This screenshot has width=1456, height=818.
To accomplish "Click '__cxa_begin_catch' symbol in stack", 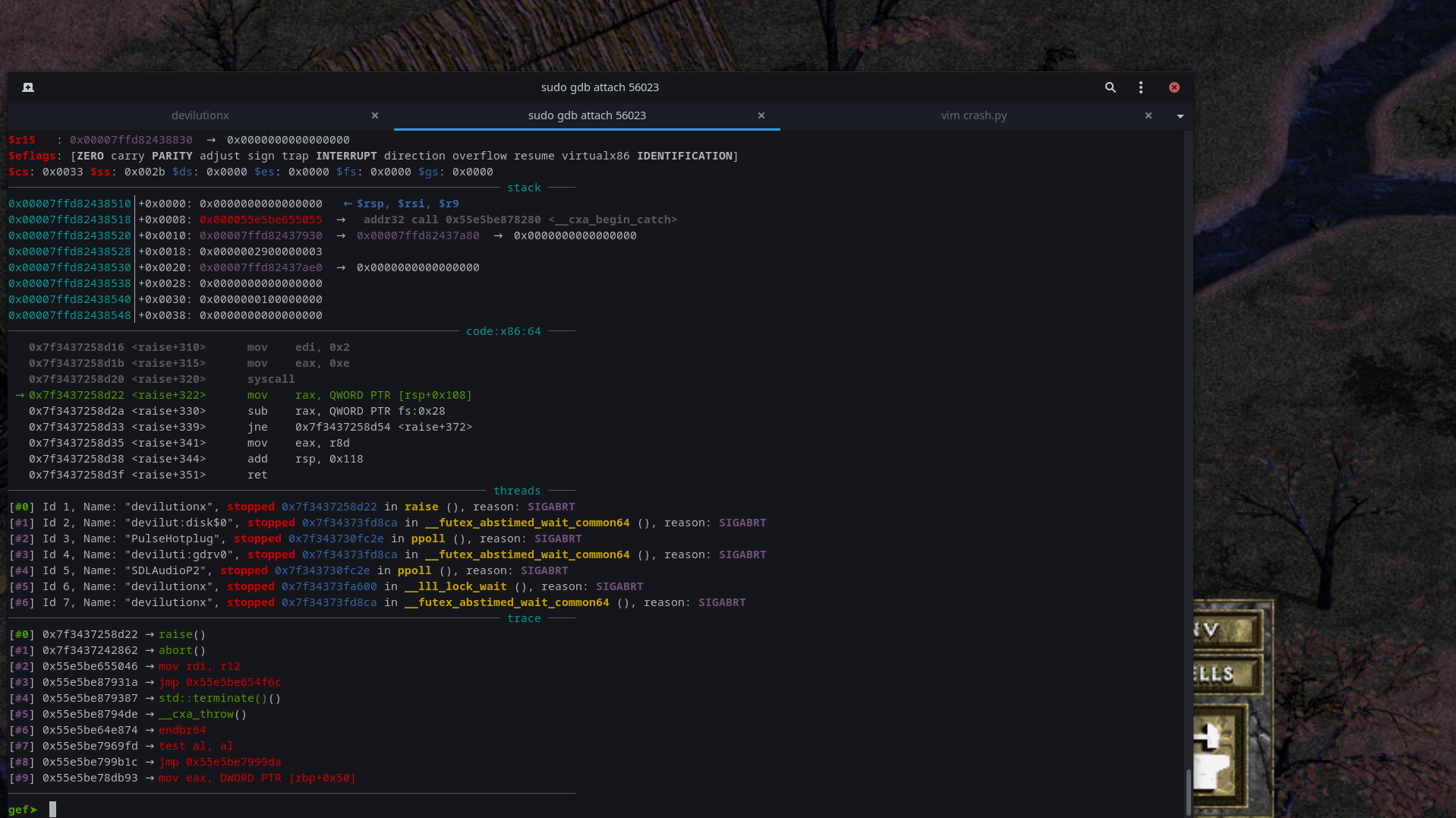I will coord(614,220).
